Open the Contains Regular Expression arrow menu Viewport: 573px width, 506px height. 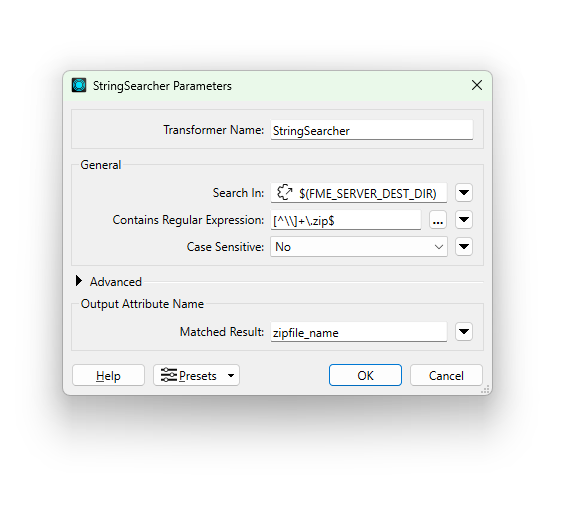coord(464,220)
